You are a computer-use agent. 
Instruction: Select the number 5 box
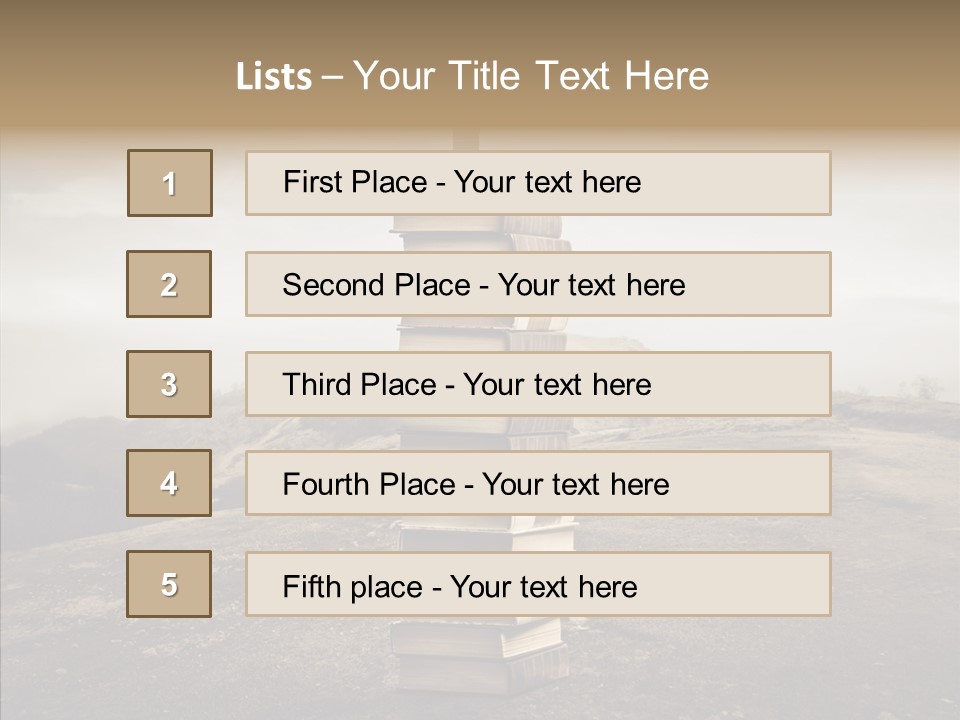click(169, 584)
